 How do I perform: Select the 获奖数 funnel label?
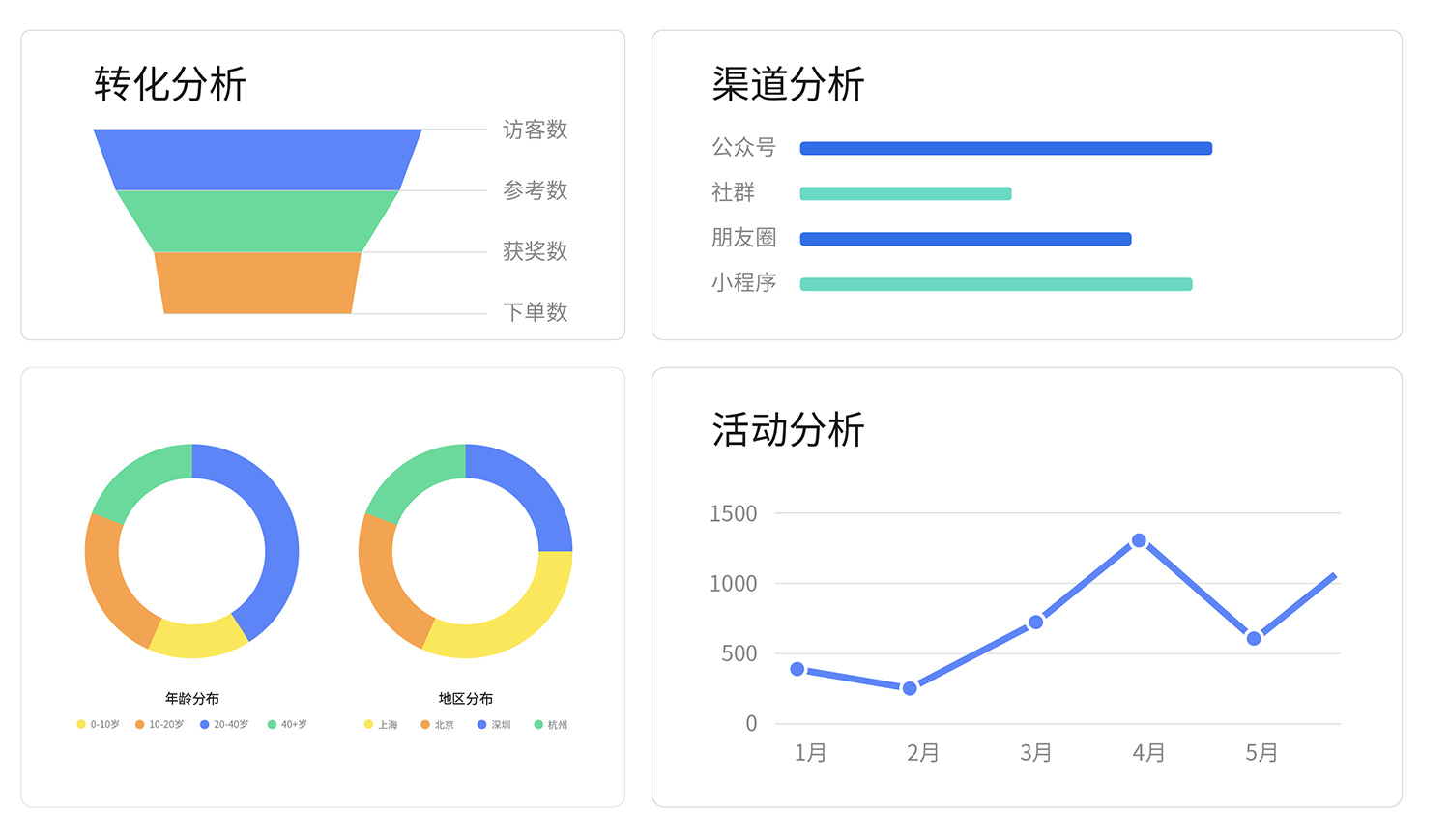(x=535, y=251)
